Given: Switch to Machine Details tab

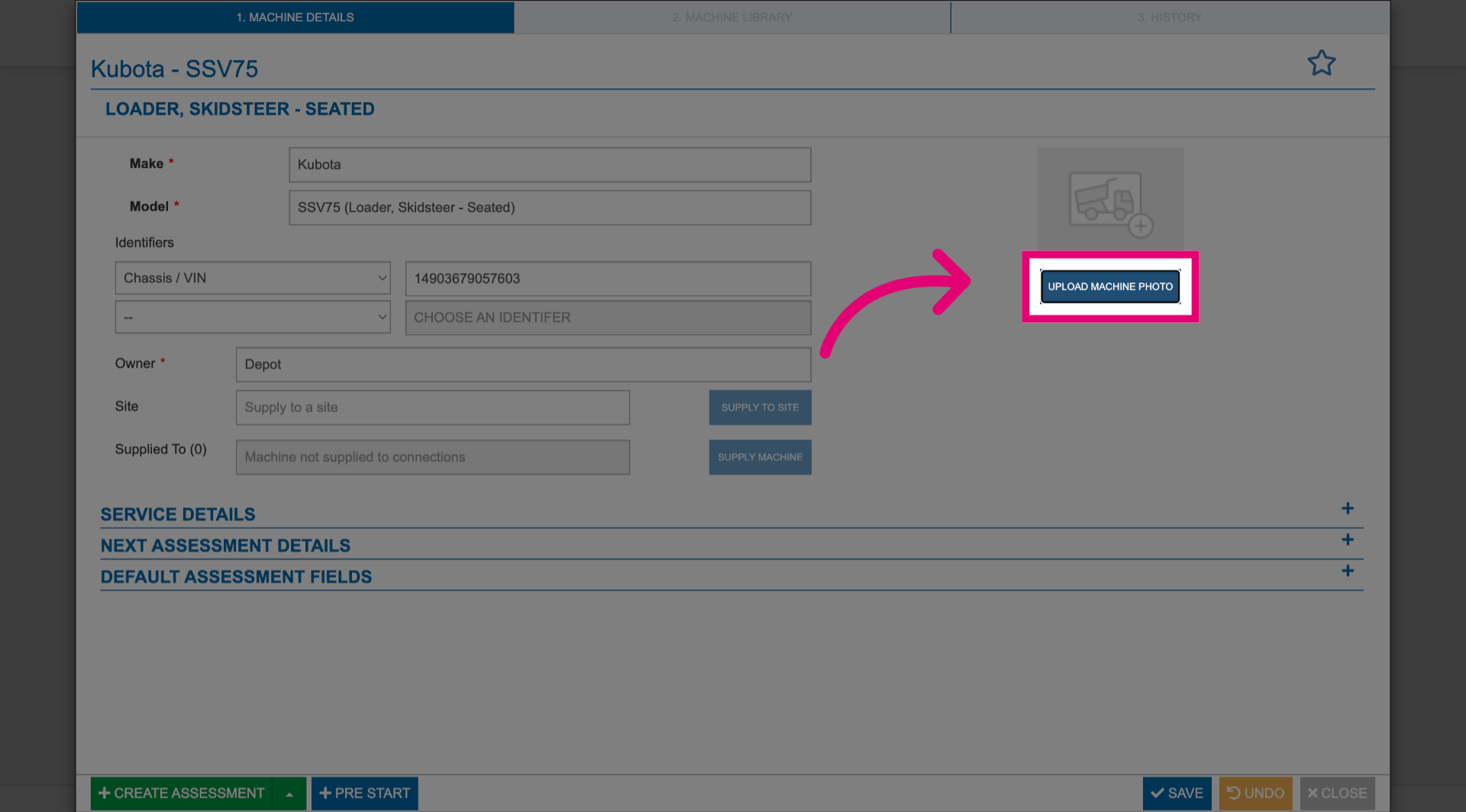Looking at the screenshot, I should point(295,17).
